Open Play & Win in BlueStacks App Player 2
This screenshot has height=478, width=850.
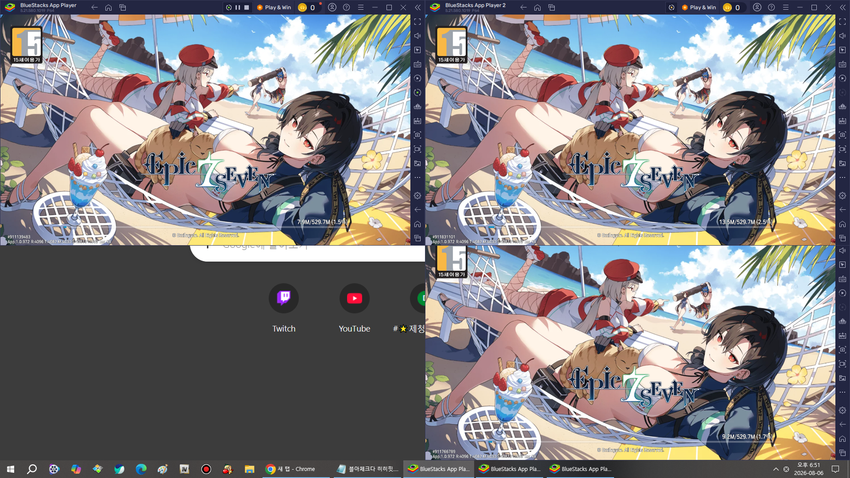[x=699, y=8]
